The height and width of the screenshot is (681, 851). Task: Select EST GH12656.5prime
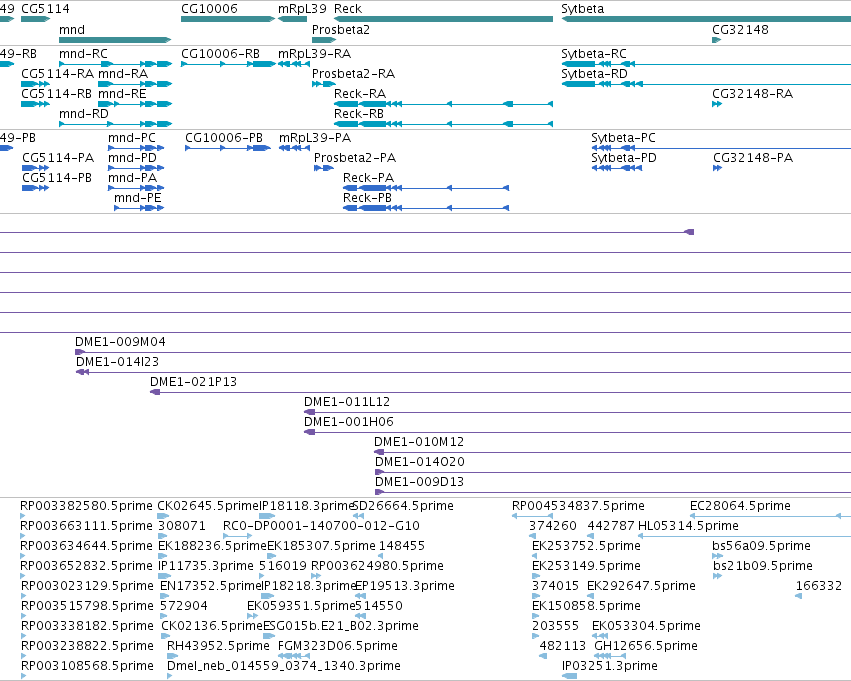click(x=646, y=646)
